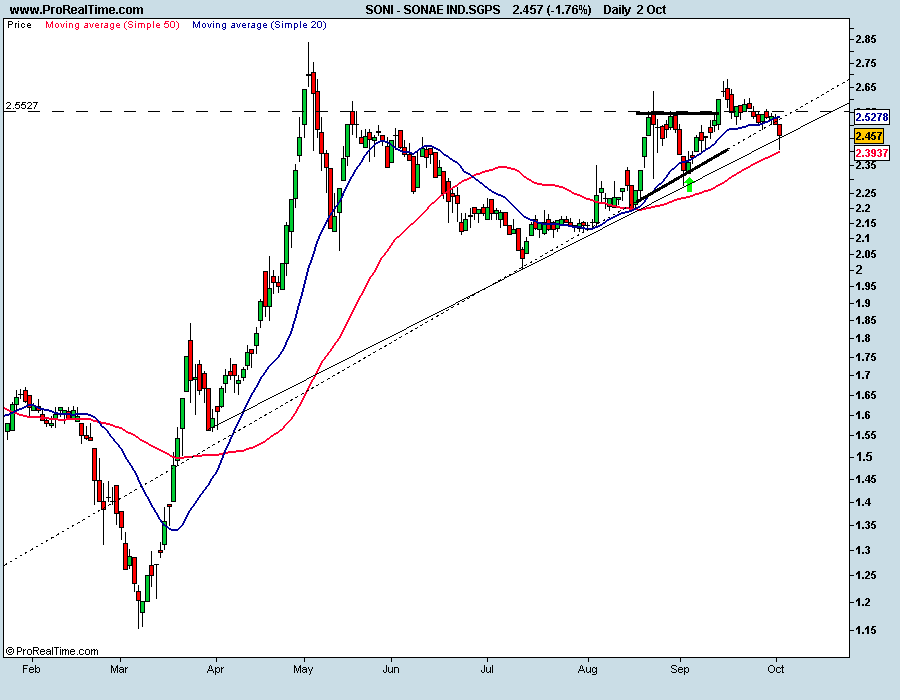The image size is (900, 700).
Task: Click the Feb label on the time axis
Action: tap(31, 669)
